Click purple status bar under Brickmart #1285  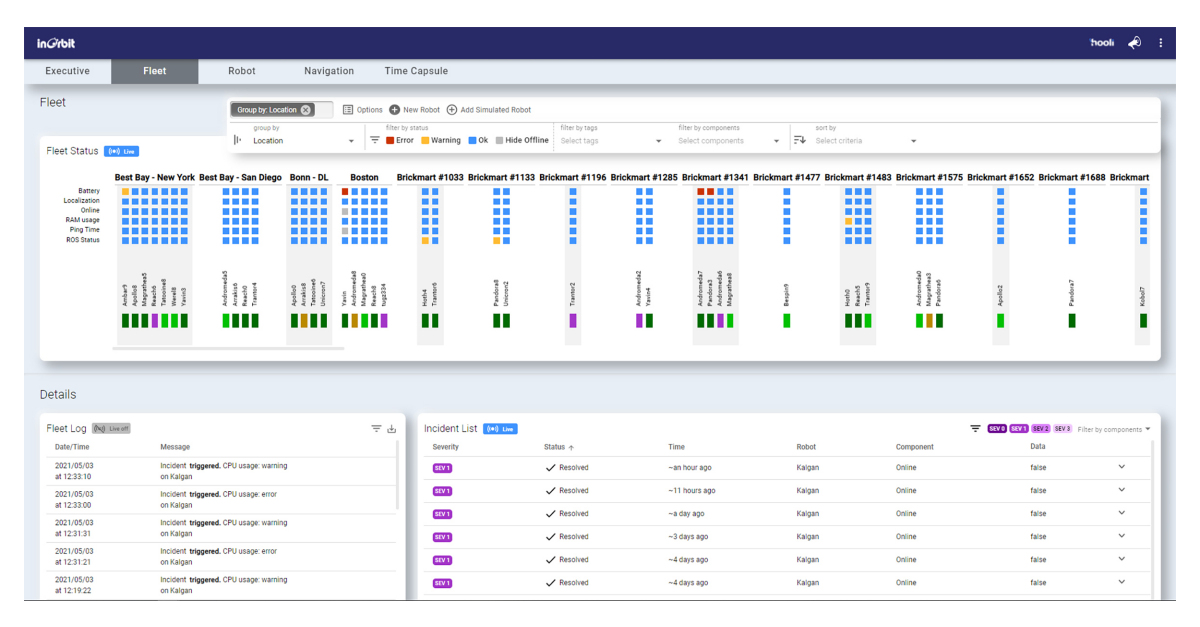pos(639,321)
